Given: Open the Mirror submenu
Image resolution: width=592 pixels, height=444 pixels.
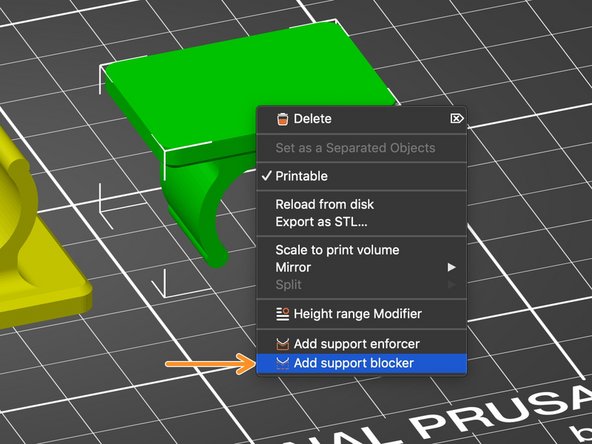Looking at the screenshot, I should [362, 267].
